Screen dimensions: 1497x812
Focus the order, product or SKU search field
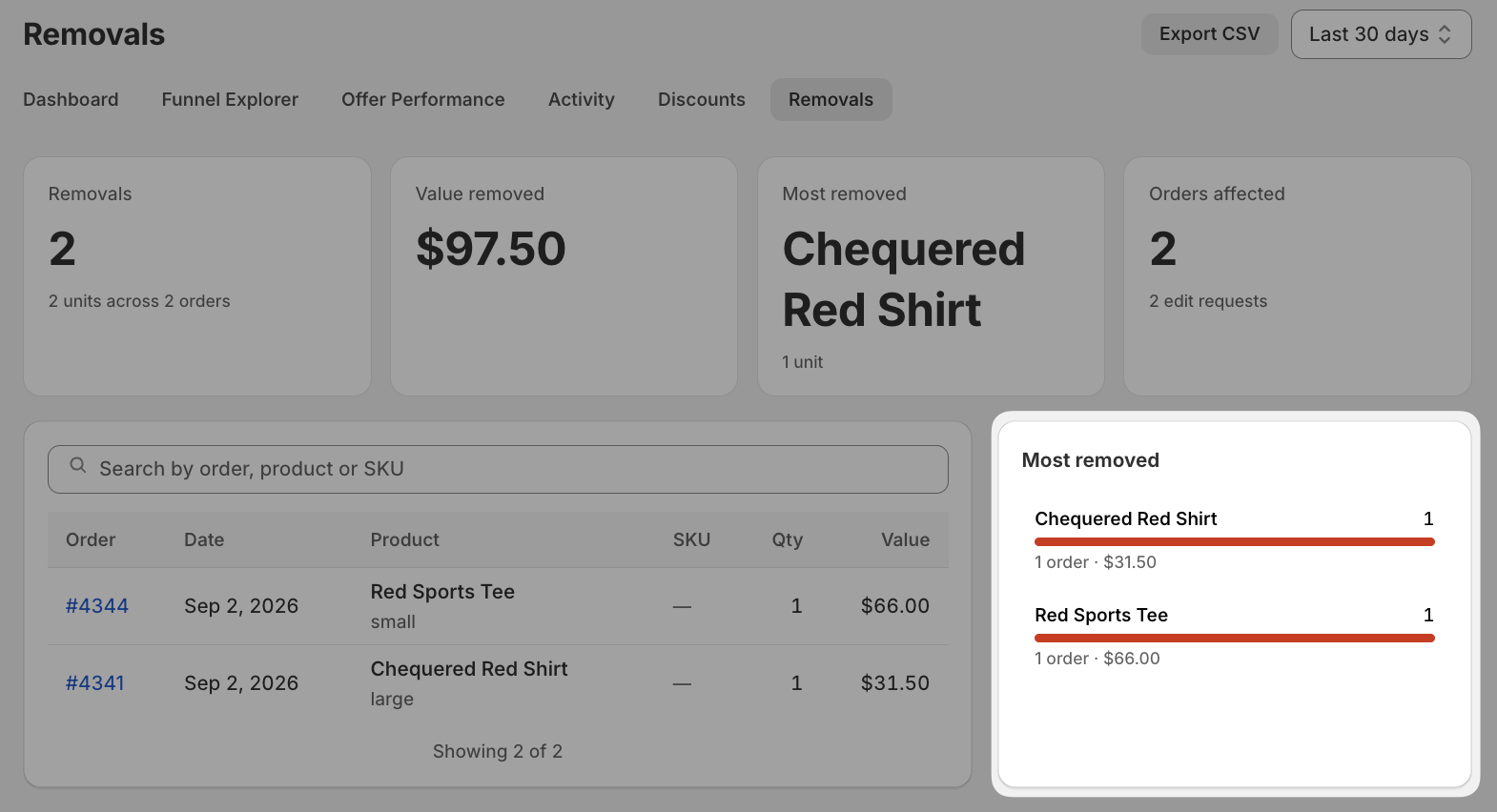coord(498,469)
